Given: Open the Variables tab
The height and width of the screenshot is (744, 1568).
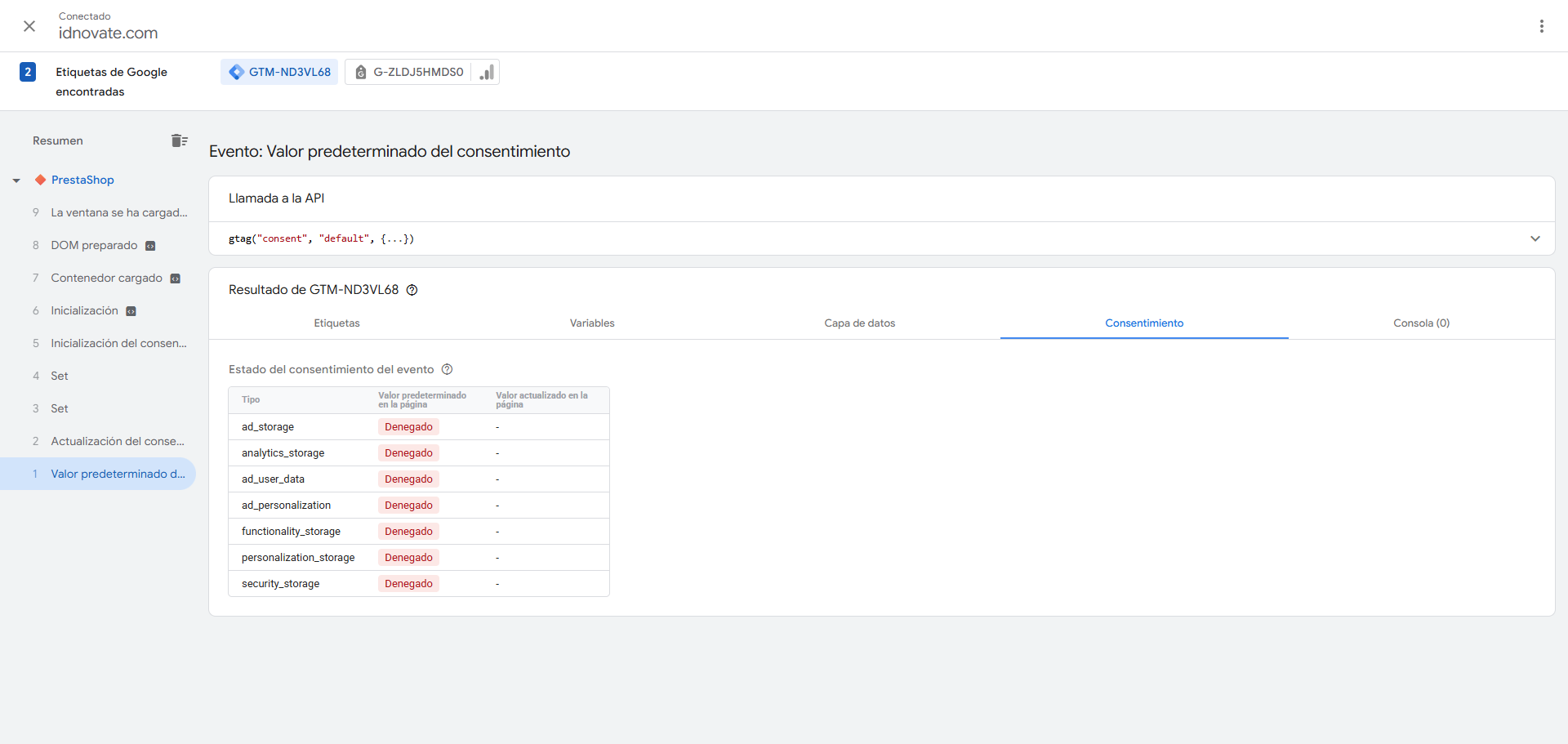Looking at the screenshot, I should 592,323.
